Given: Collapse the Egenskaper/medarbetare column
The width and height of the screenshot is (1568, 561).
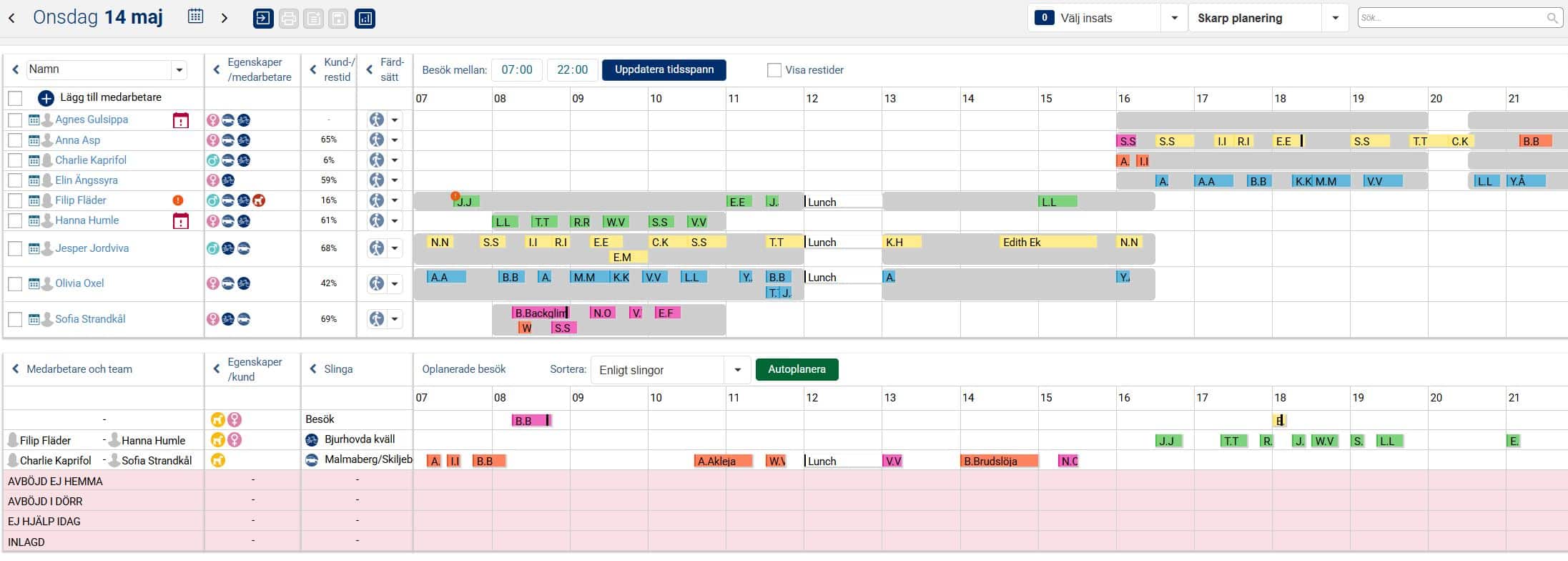Looking at the screenshot, I should 217,70.
